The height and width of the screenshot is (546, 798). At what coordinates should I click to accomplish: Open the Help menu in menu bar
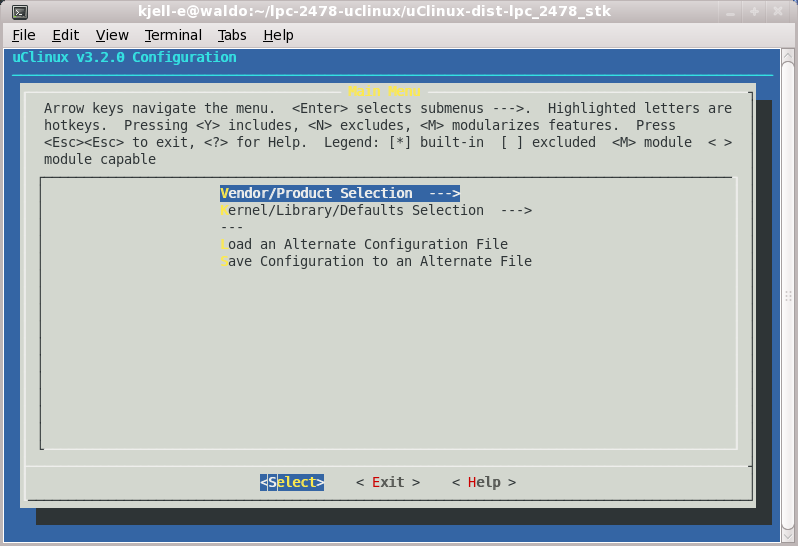point(278,35)
